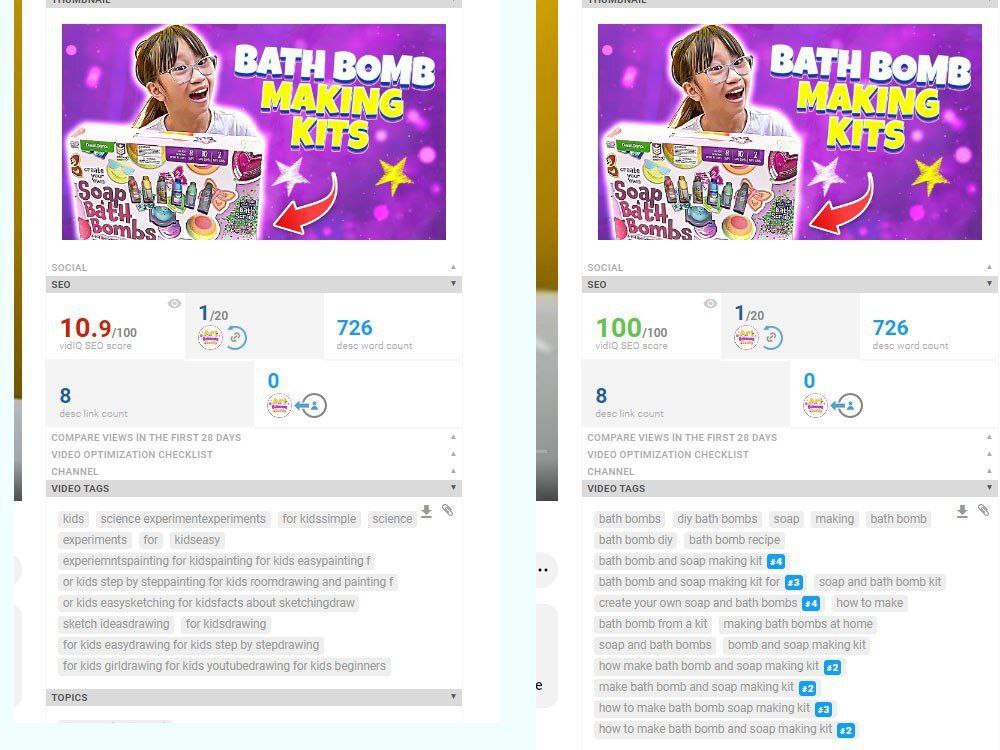This screenshot has height=750, width=1000.
Task: Open the right Channel section header
Action: click(790, 471)
